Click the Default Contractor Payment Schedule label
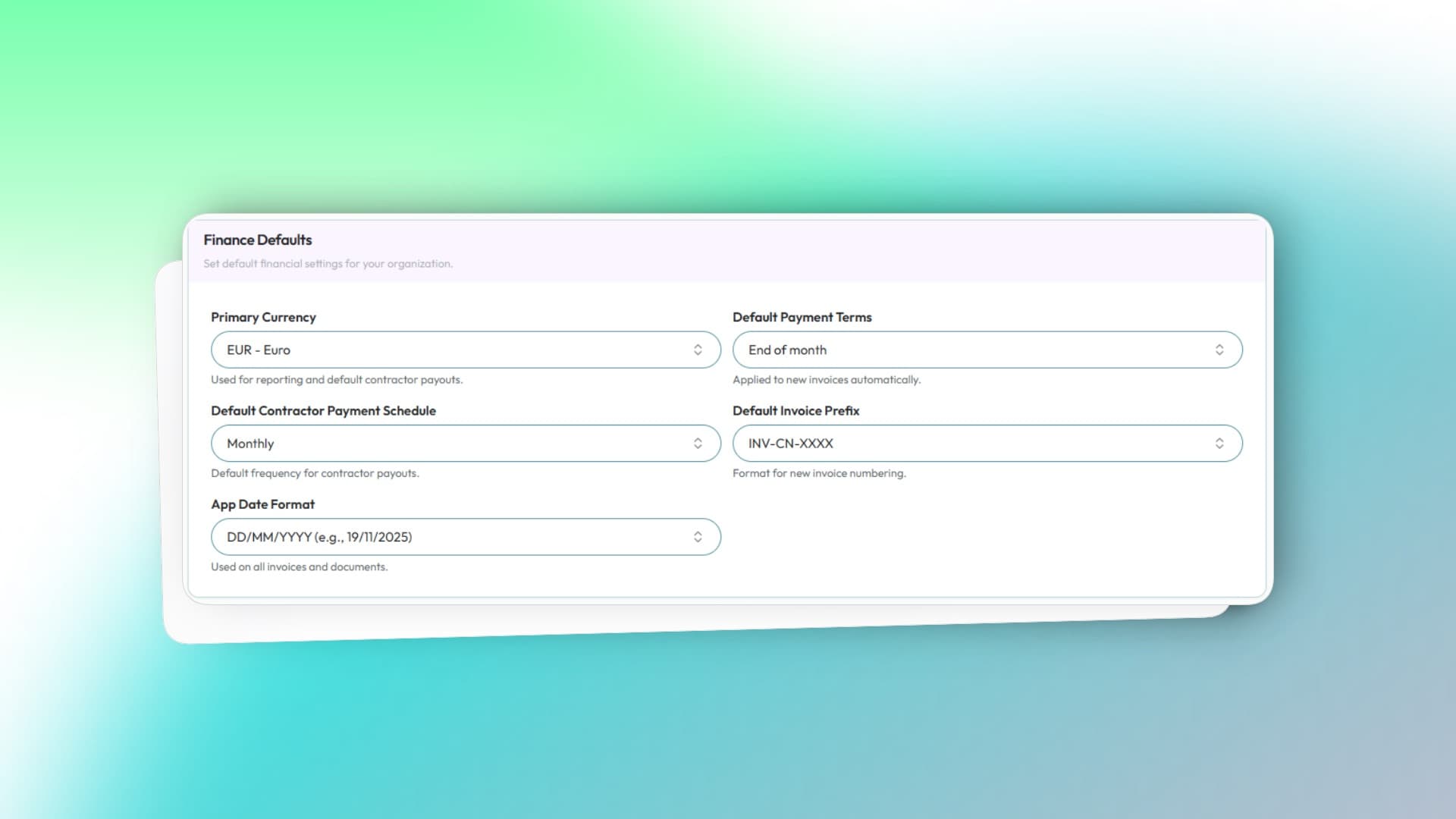Image resolution: width=1456 pixels, height=819 pixels. tap(323, 410)
